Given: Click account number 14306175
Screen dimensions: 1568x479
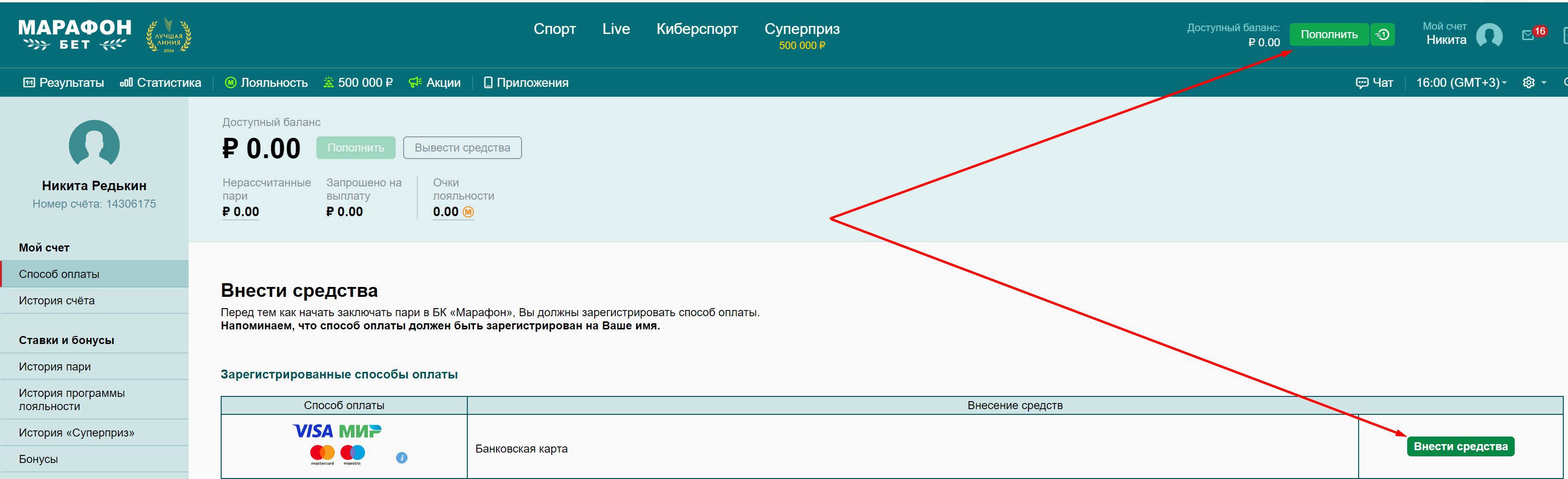Looking at the screenshot, I should point(131,204).
